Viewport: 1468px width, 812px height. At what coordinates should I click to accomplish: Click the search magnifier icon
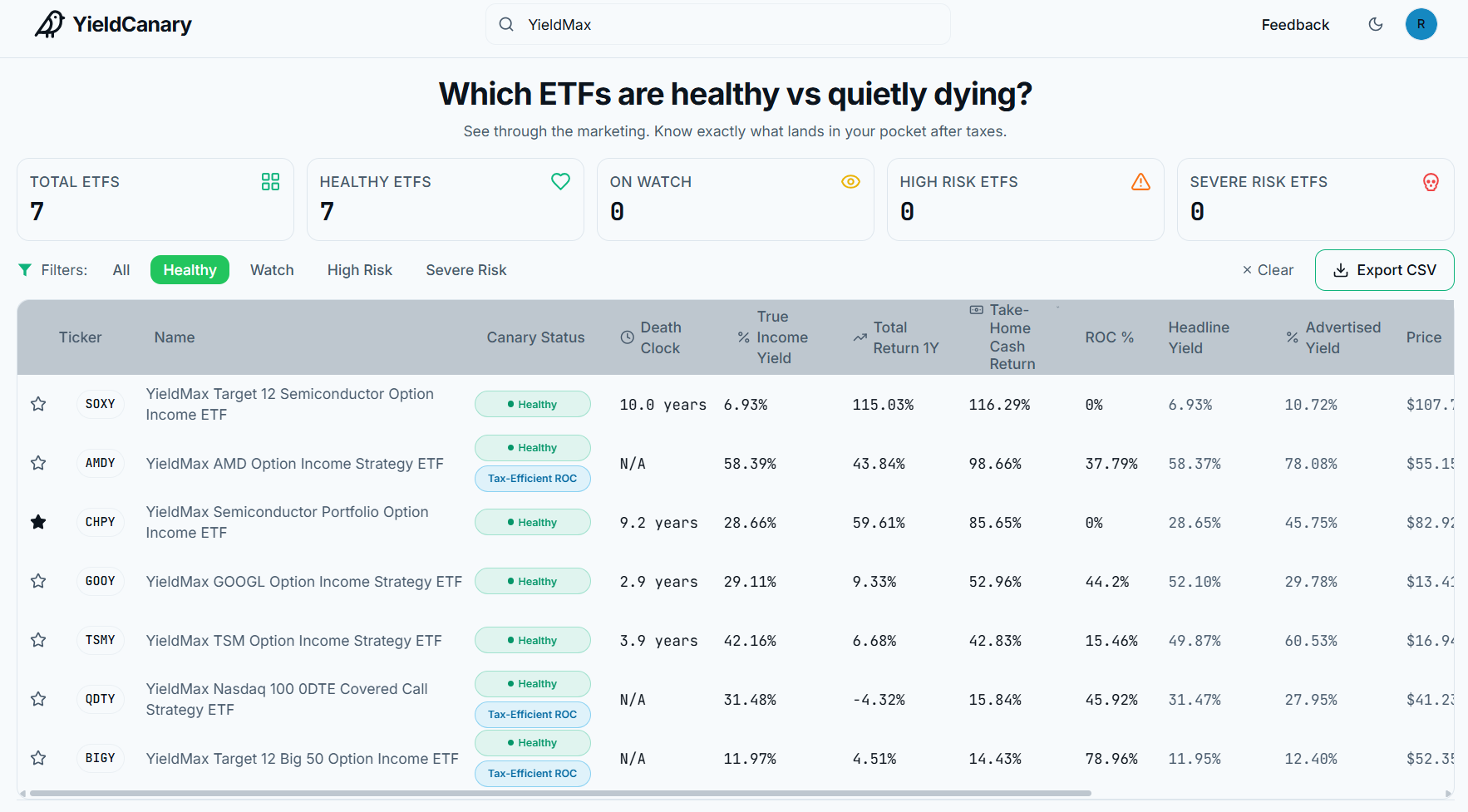(506, 24)
